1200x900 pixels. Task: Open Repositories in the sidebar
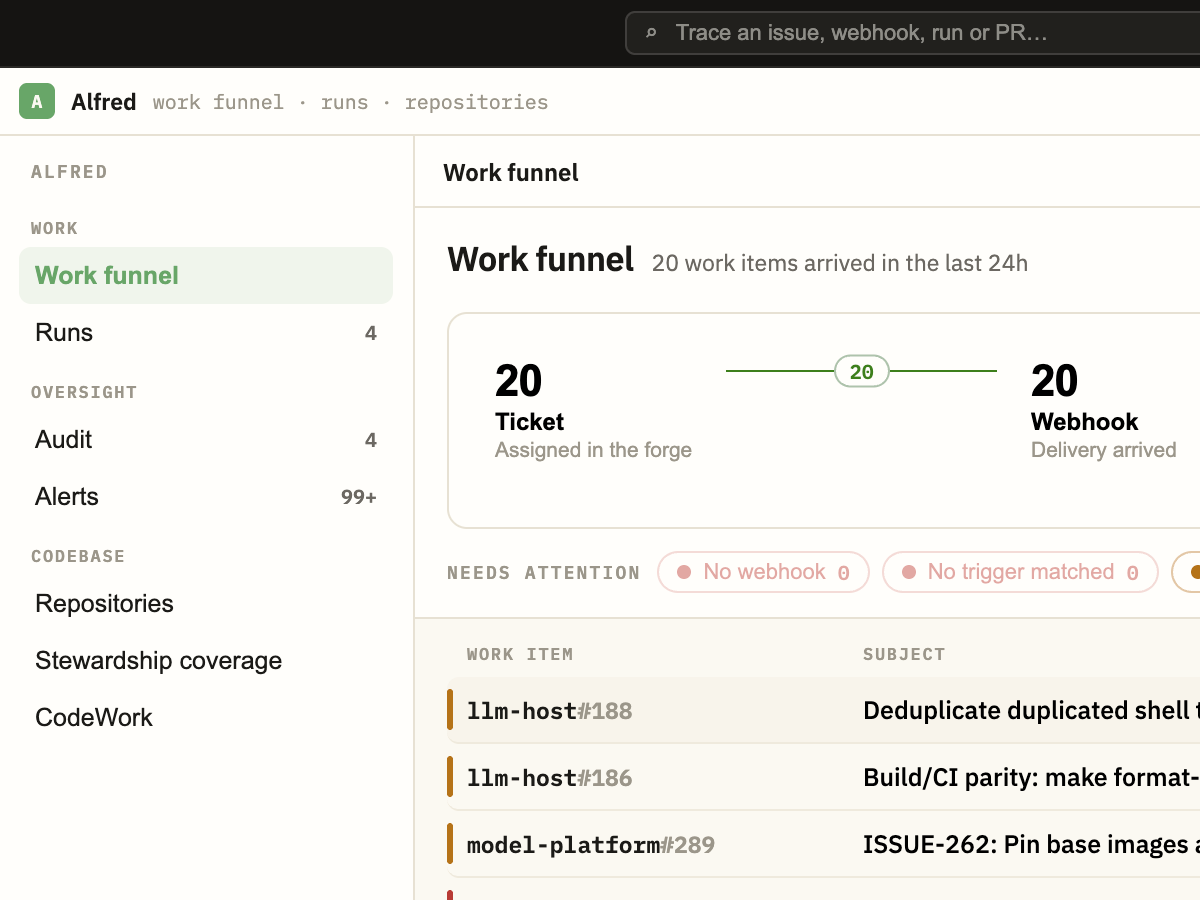tap(206, 603)
